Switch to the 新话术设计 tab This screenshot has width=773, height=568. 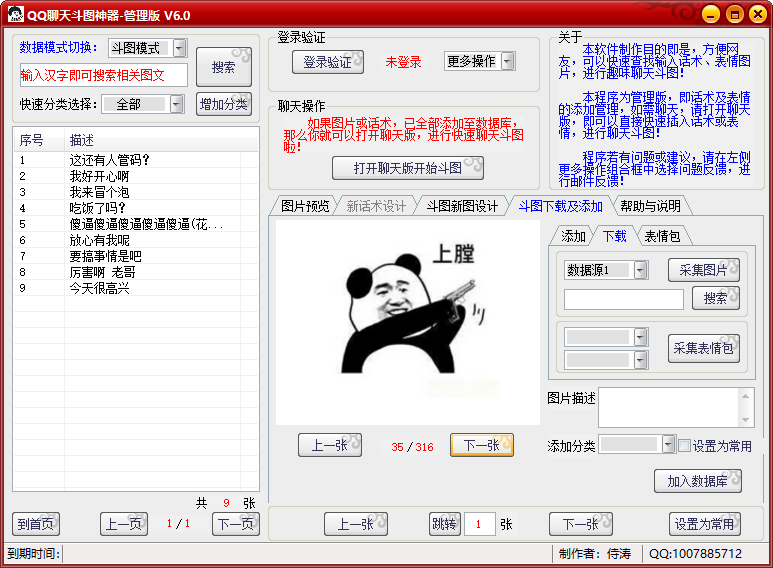point(376,206)
